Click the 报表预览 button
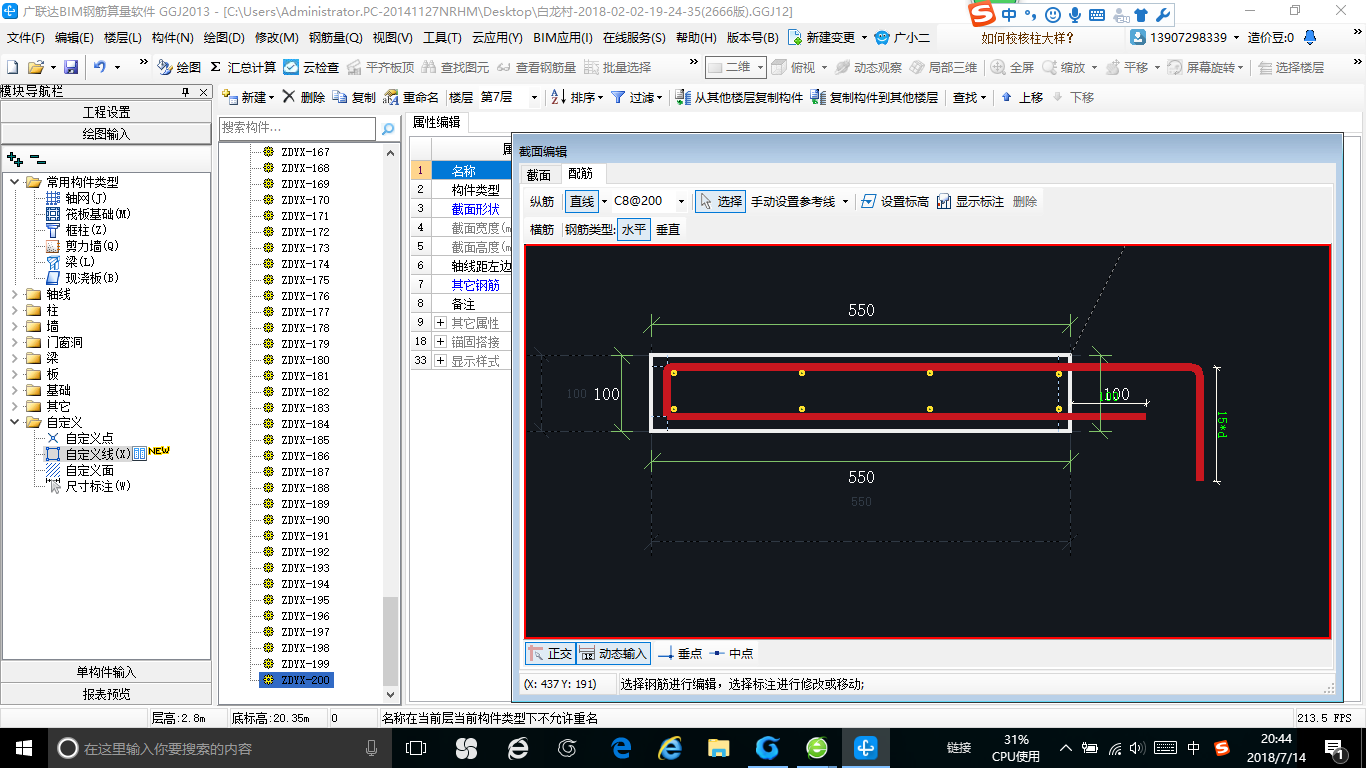The height and width of the screenshot is (768, 1366). click(106, 694)
